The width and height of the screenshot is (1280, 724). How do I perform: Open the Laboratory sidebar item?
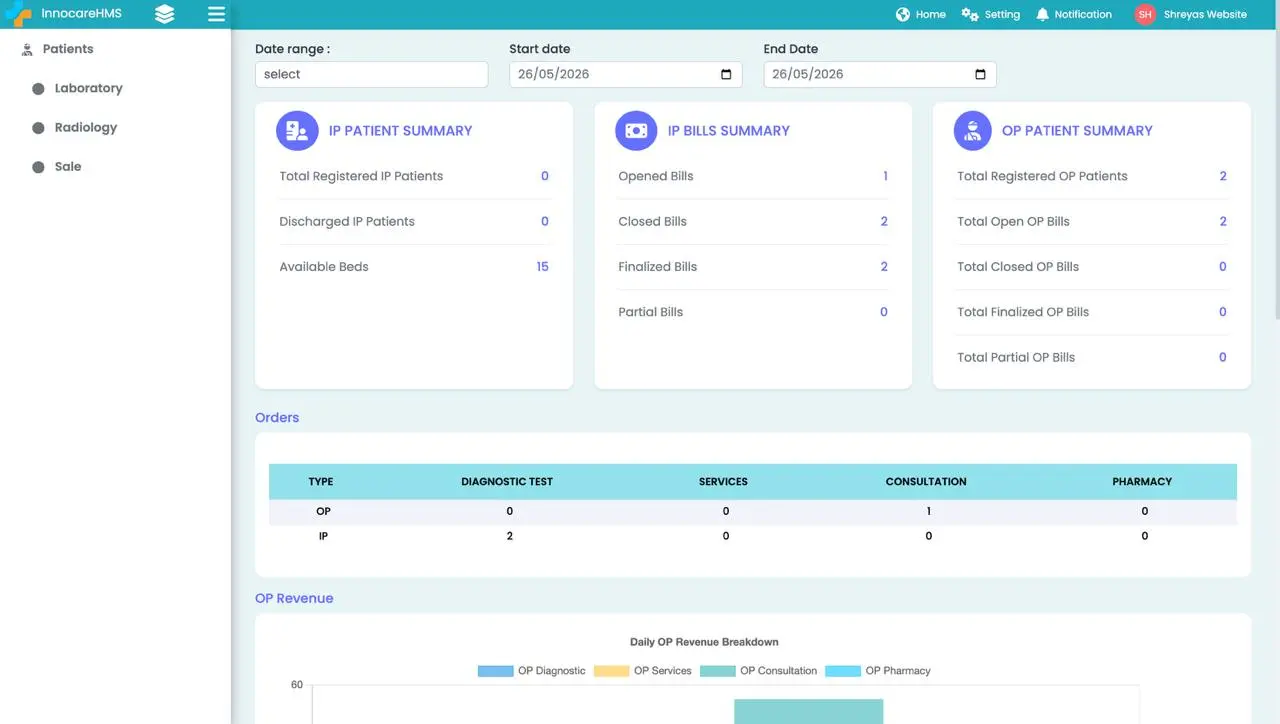pyautogui.click(x=88, y=88)
